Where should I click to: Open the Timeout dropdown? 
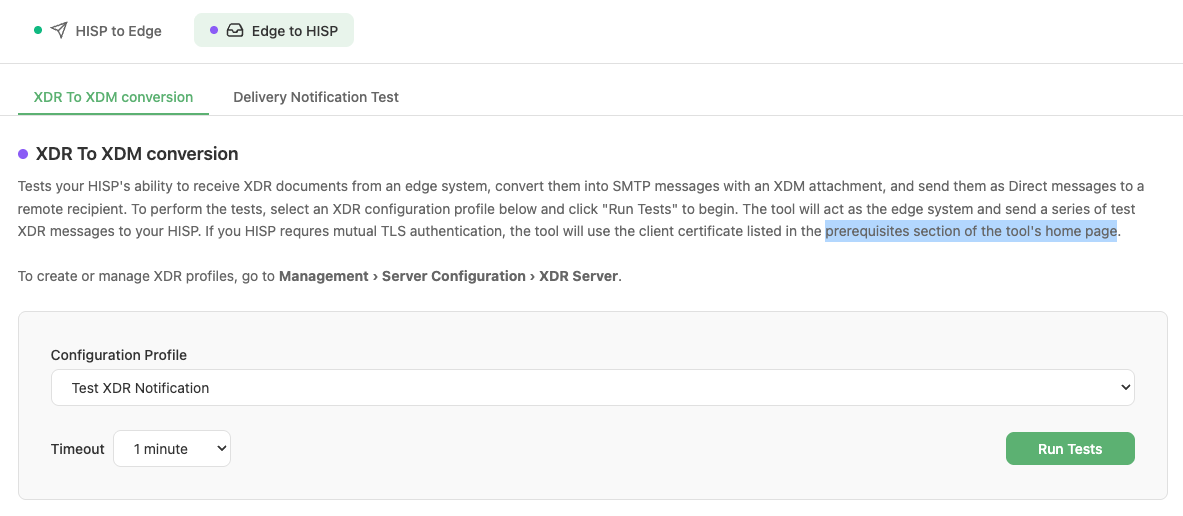(x=172, y=449)
